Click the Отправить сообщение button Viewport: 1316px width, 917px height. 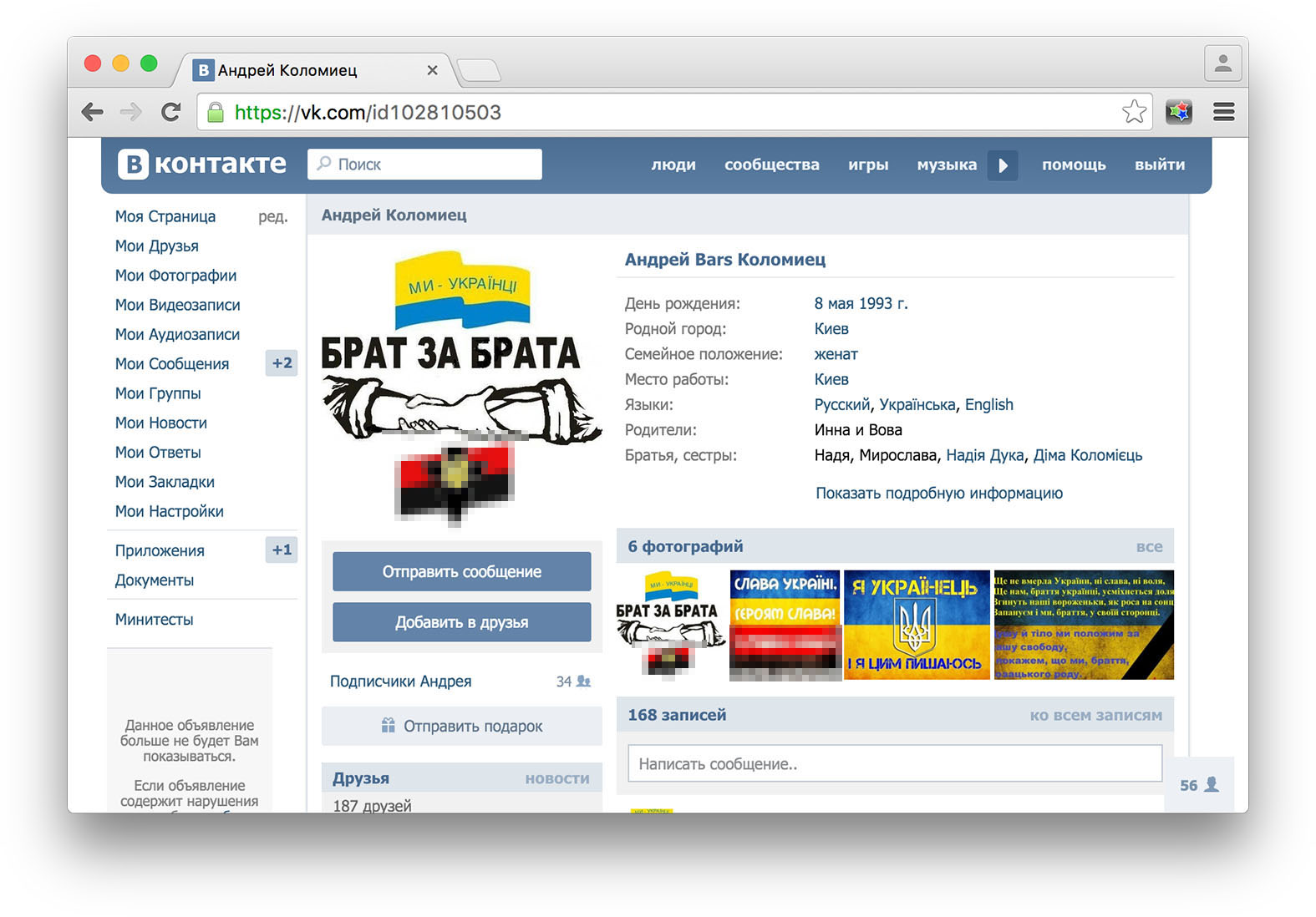coord(461,572)
